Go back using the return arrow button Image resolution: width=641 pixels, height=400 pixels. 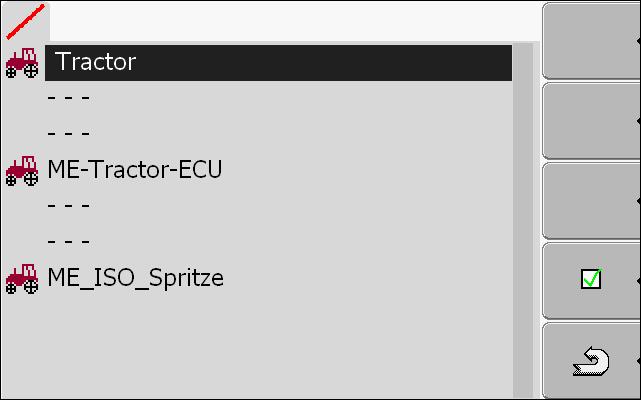[x=591, y=361]
